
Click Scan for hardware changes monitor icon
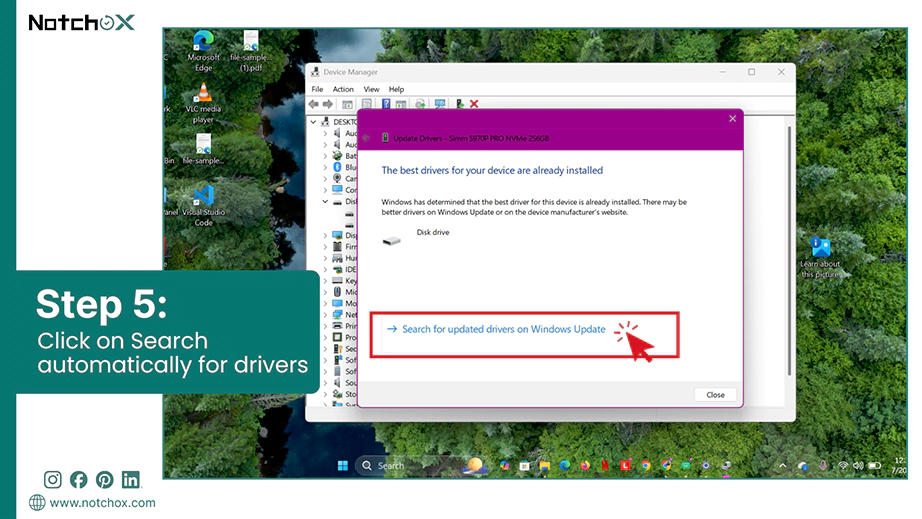[440, 104]
